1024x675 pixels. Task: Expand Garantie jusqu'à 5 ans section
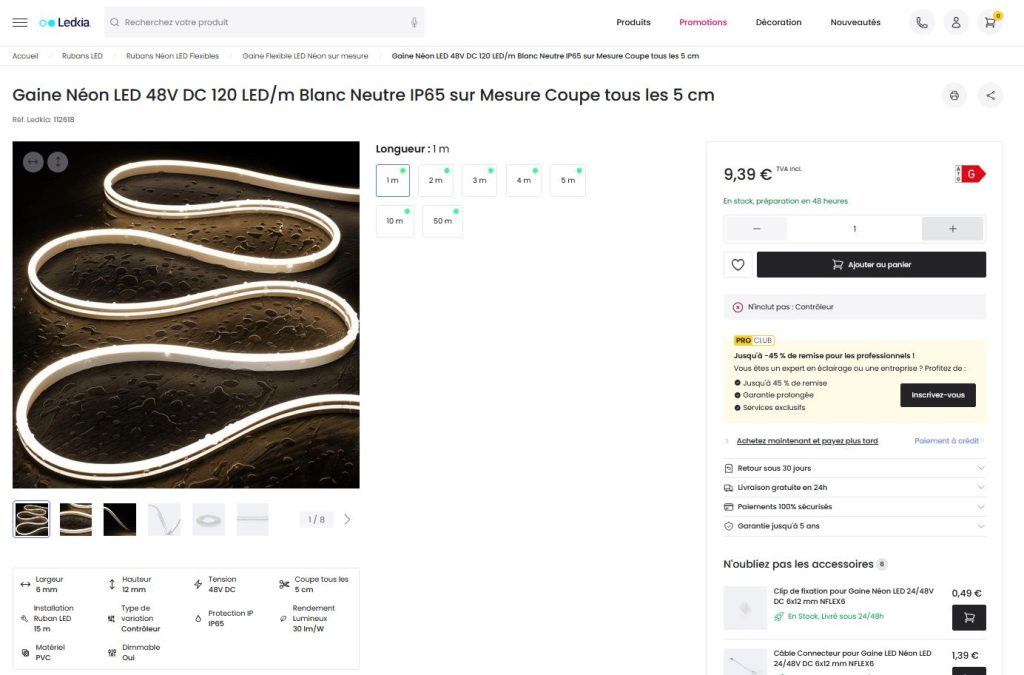(854, 526)
